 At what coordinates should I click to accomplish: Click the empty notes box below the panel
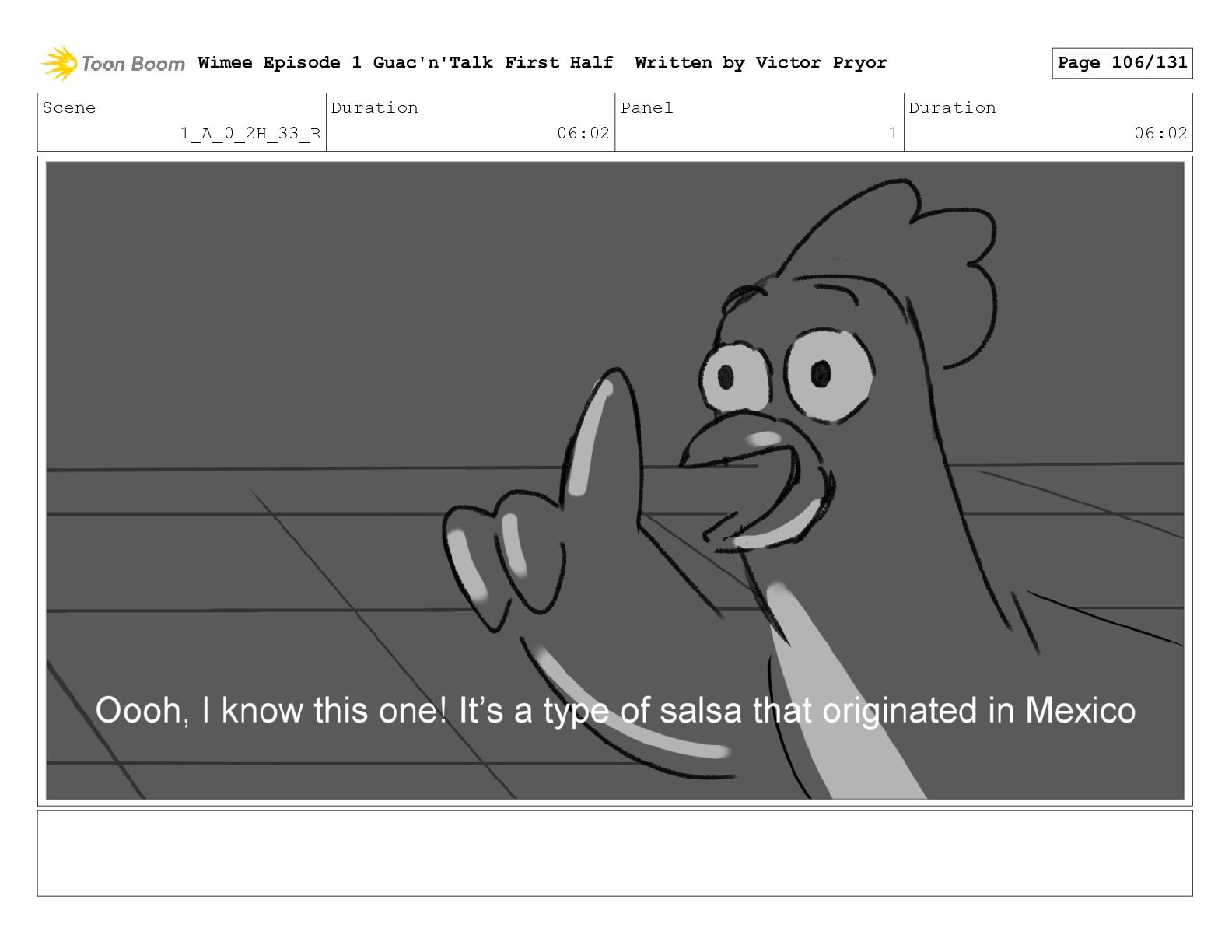614,853
